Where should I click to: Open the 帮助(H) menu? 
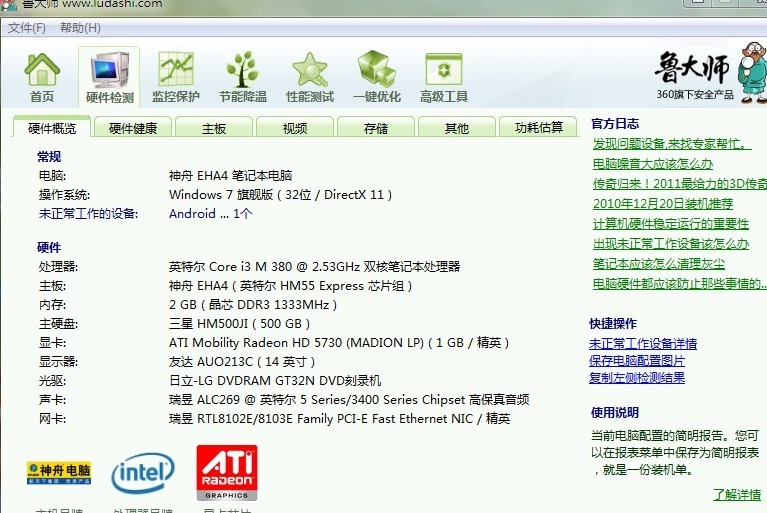coord(80,28)
